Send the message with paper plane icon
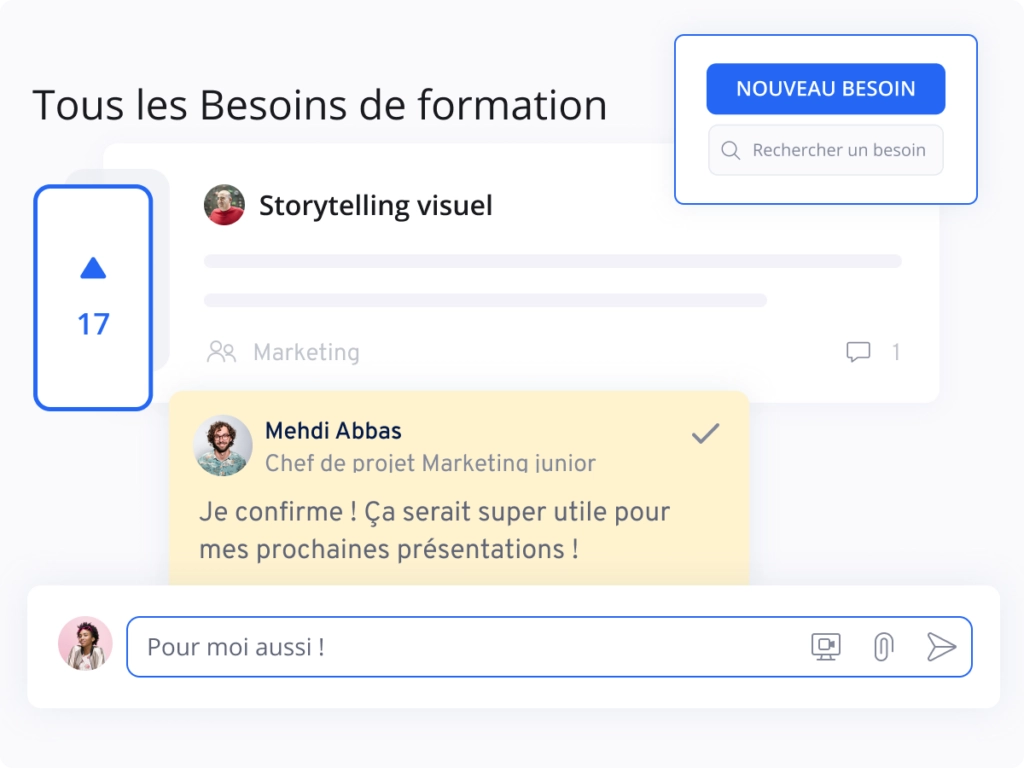Image resolution: width=1024 pixels, height=768 pixels. coord(941,647)
